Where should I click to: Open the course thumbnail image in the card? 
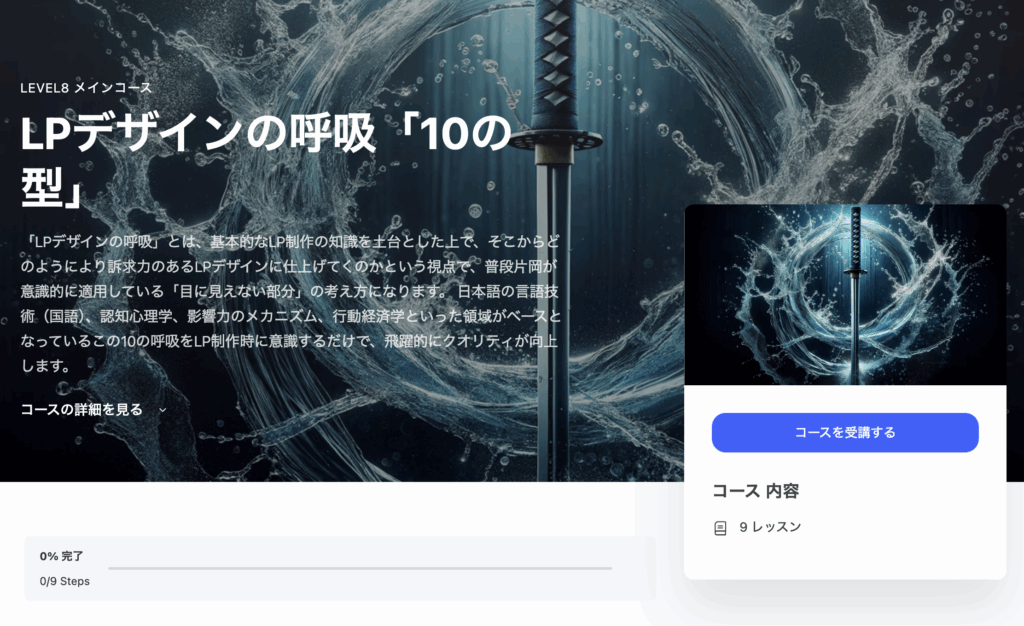click(845, 294)
